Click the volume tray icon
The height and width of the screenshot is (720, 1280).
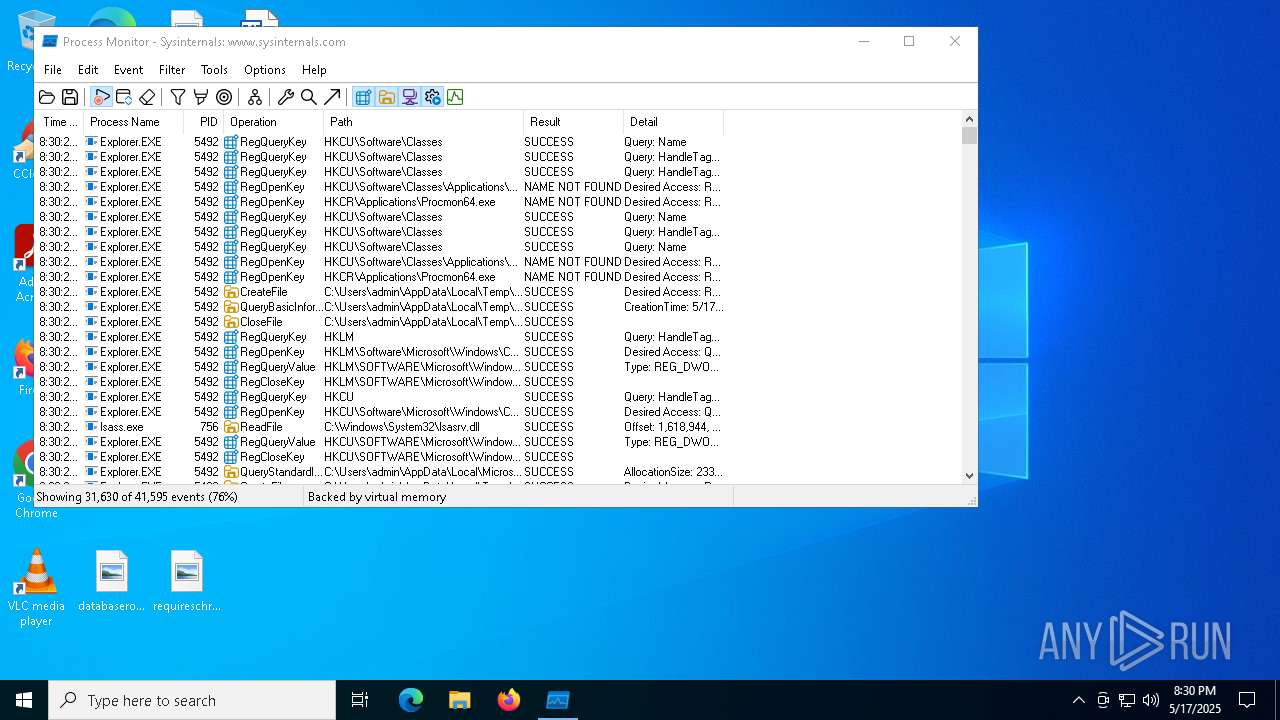click(1151, 700)
